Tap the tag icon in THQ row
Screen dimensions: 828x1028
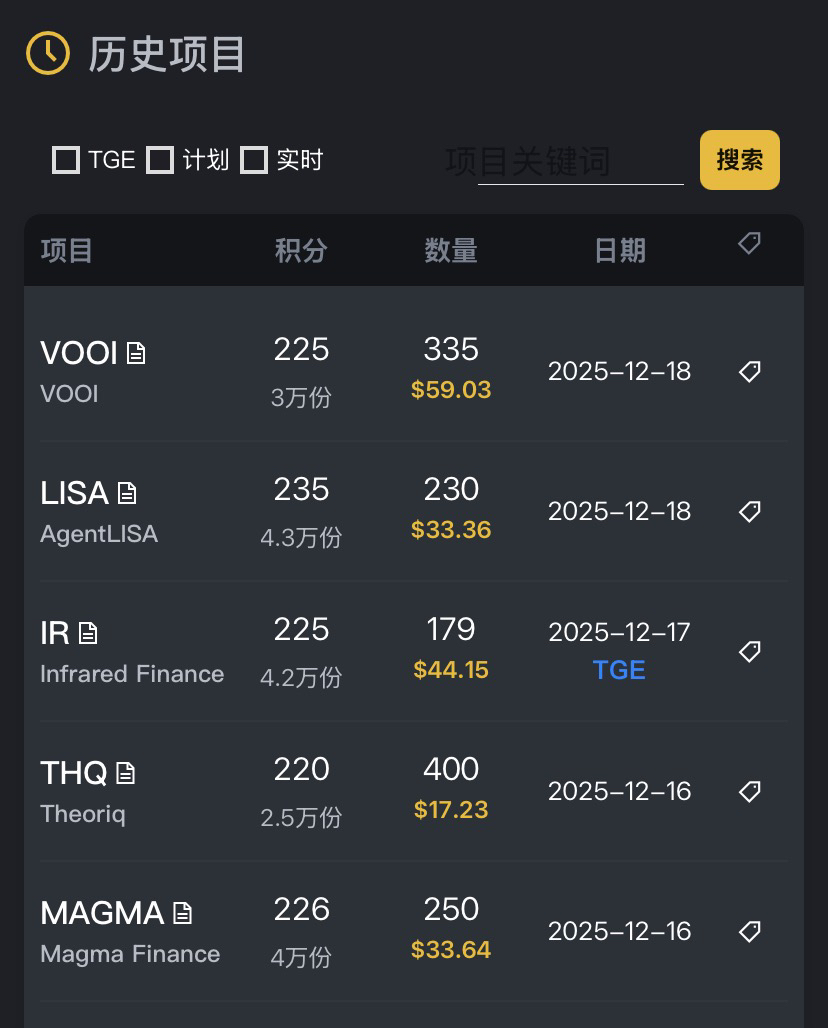click(x=750, y=791)
